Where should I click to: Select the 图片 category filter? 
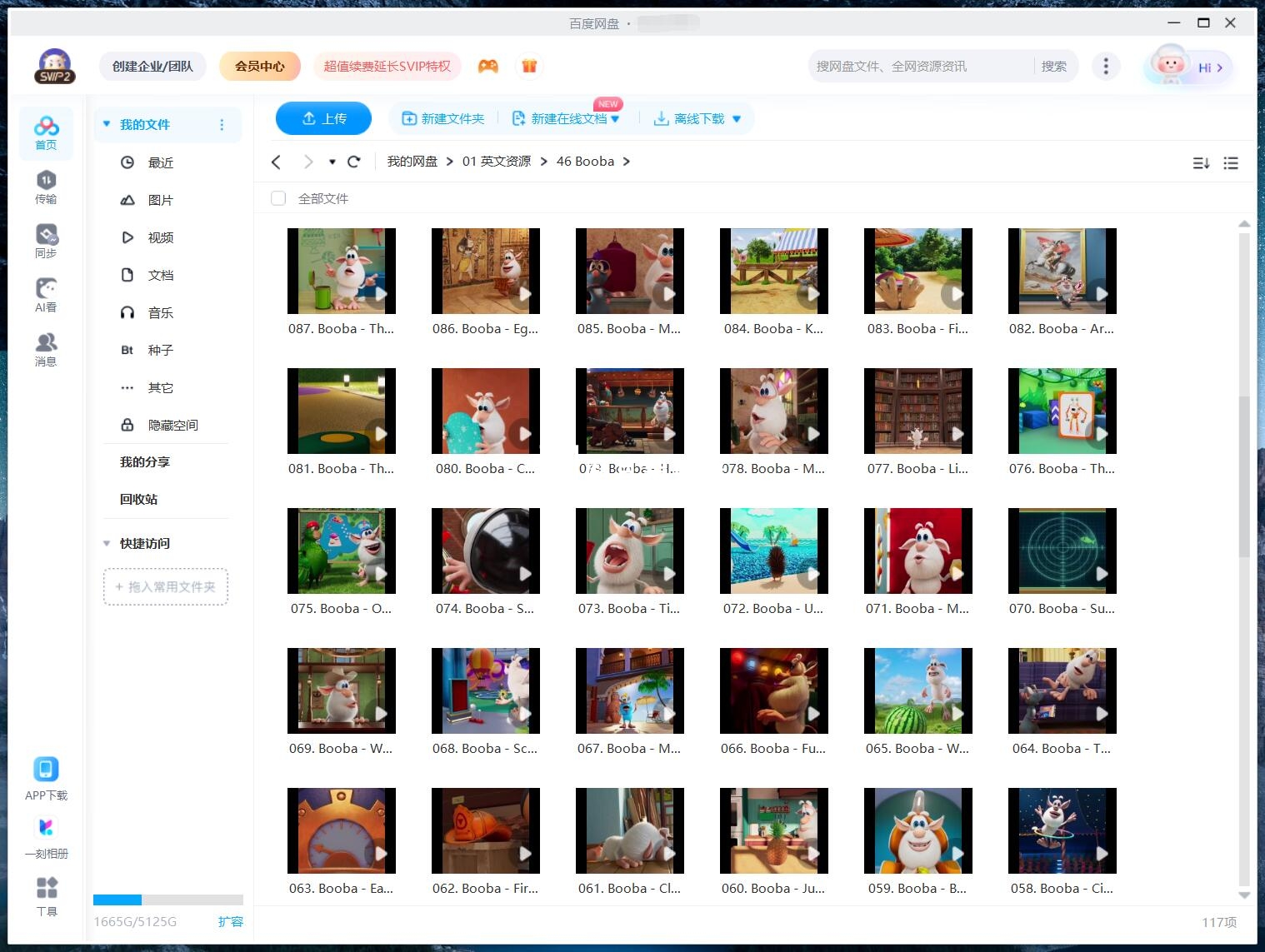(159, 200)
